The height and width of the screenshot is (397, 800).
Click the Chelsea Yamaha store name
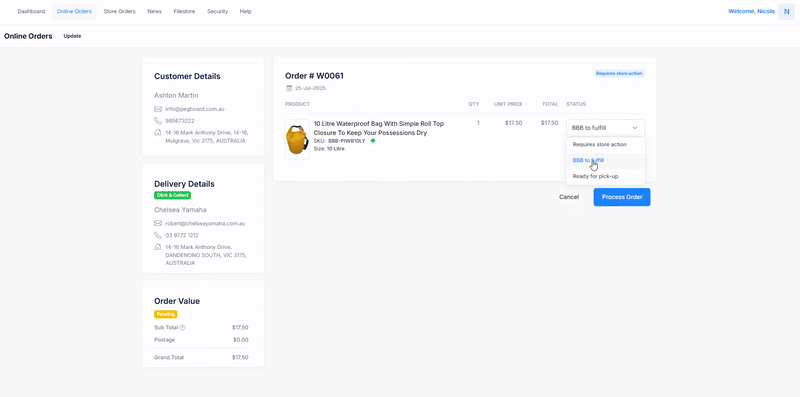[180, 210]
